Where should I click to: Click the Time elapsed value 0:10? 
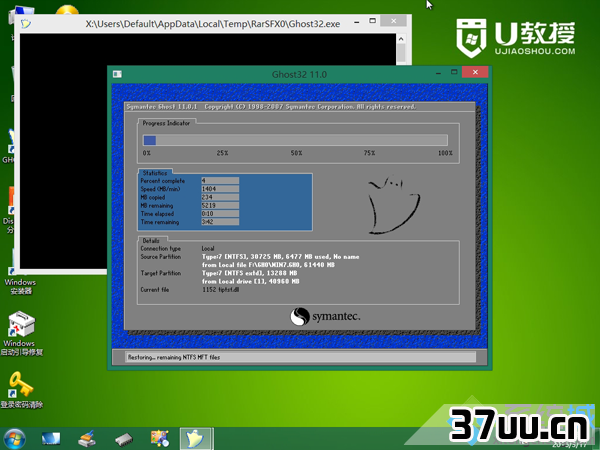220,214
